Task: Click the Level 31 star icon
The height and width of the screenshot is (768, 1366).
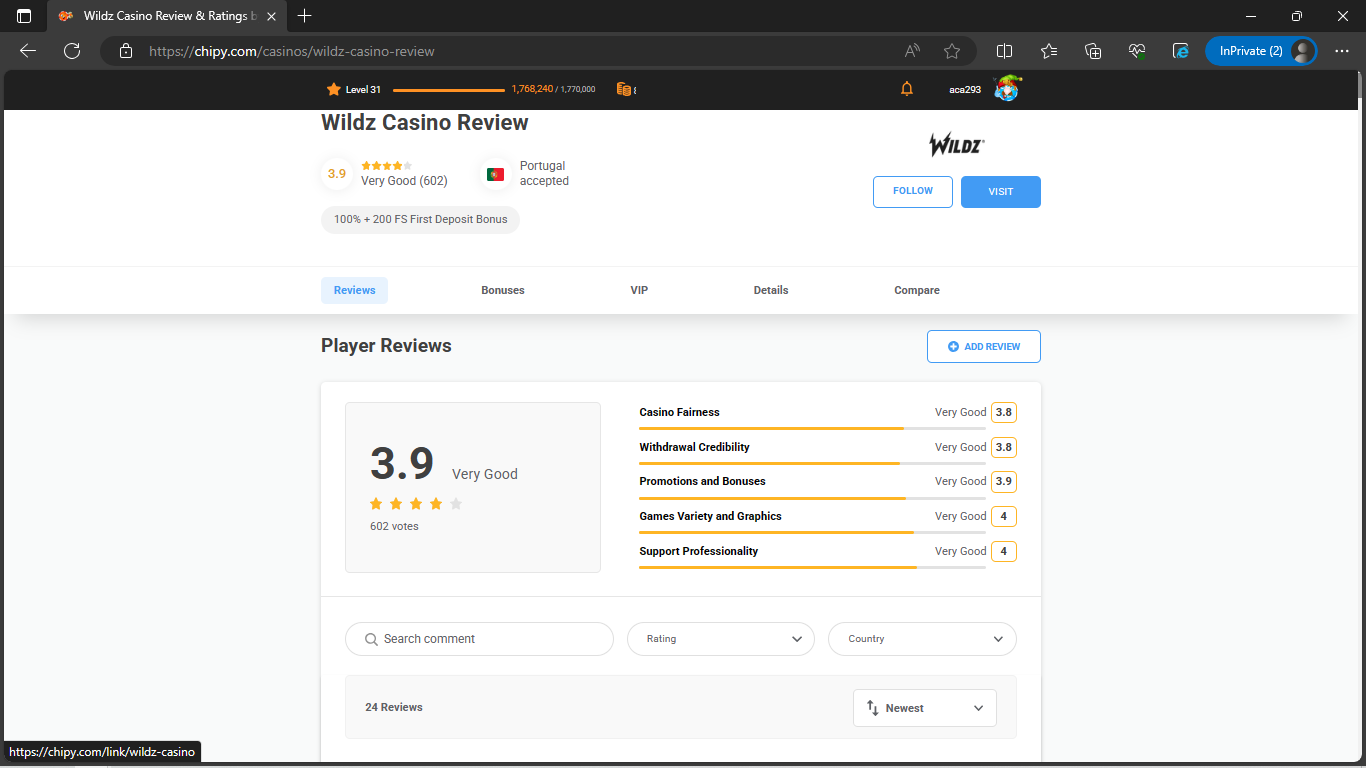Action: (x=334, y=89)
